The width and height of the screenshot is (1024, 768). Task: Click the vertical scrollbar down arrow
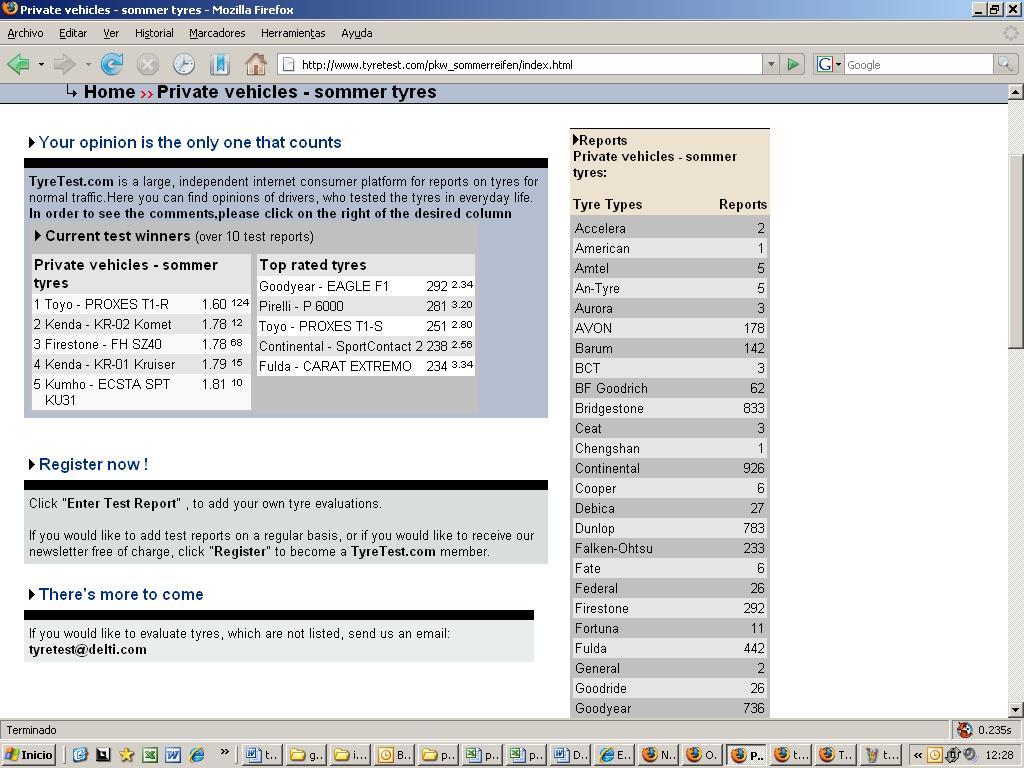tap(1016, 710)
